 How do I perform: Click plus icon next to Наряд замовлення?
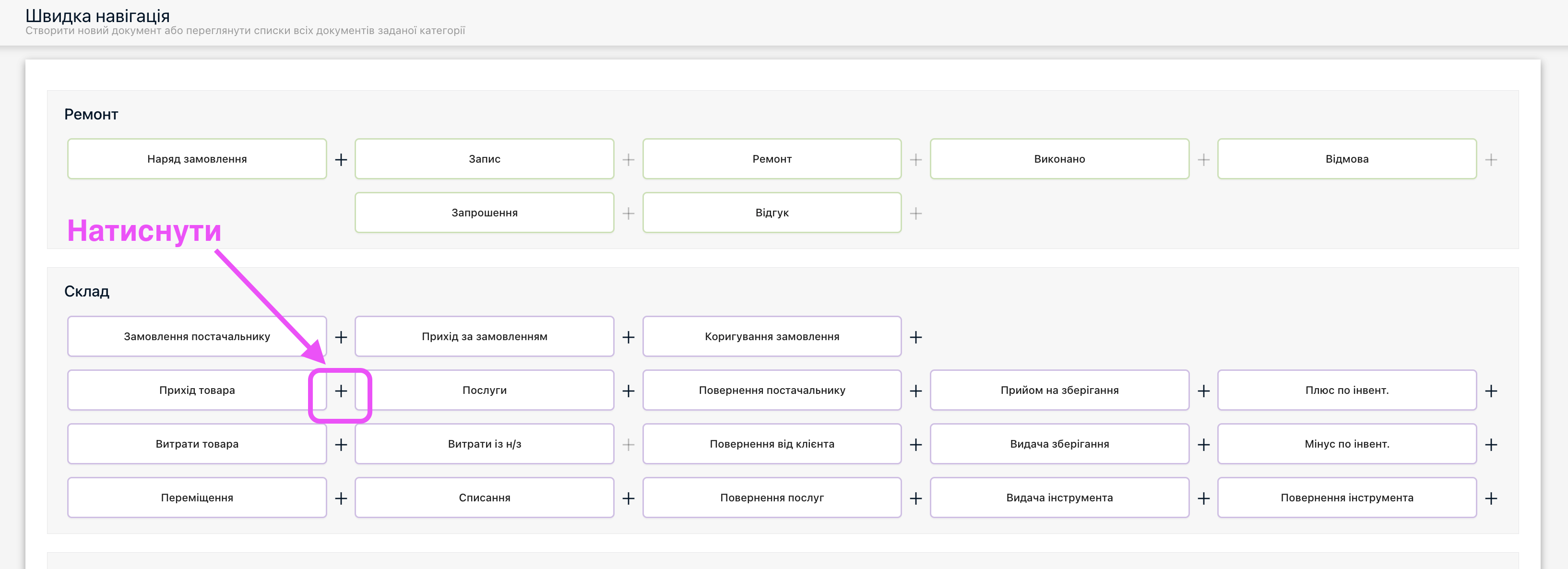[341, 160]
